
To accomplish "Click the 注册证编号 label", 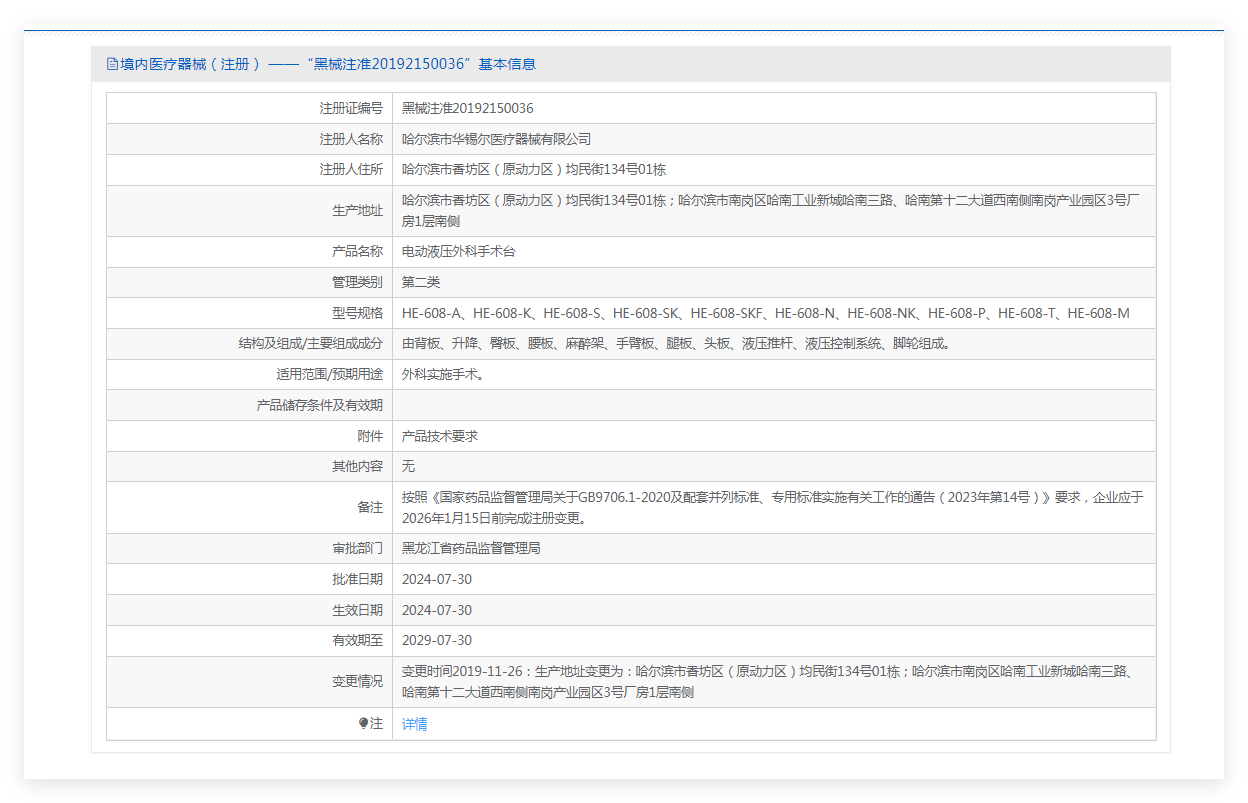I will point(351,108).
